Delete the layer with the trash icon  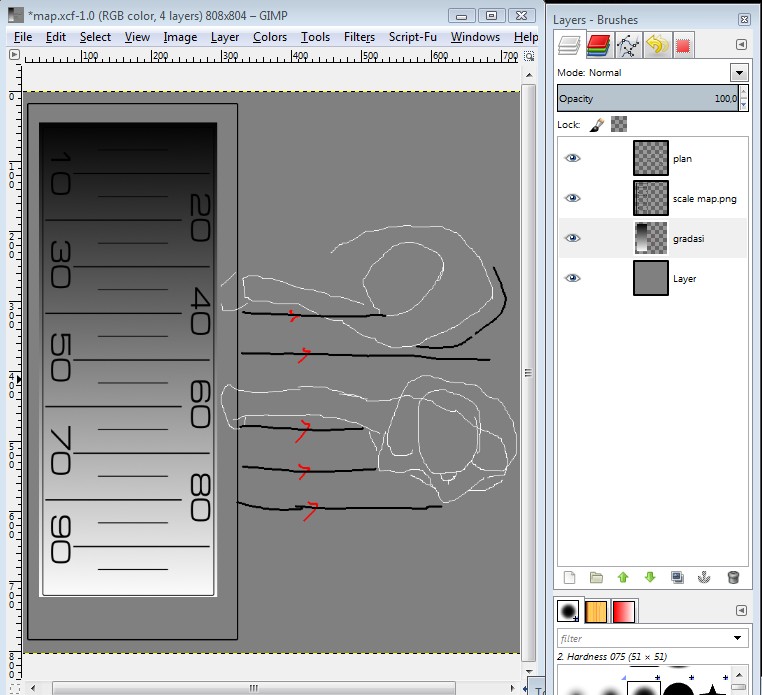pos(732,577)
